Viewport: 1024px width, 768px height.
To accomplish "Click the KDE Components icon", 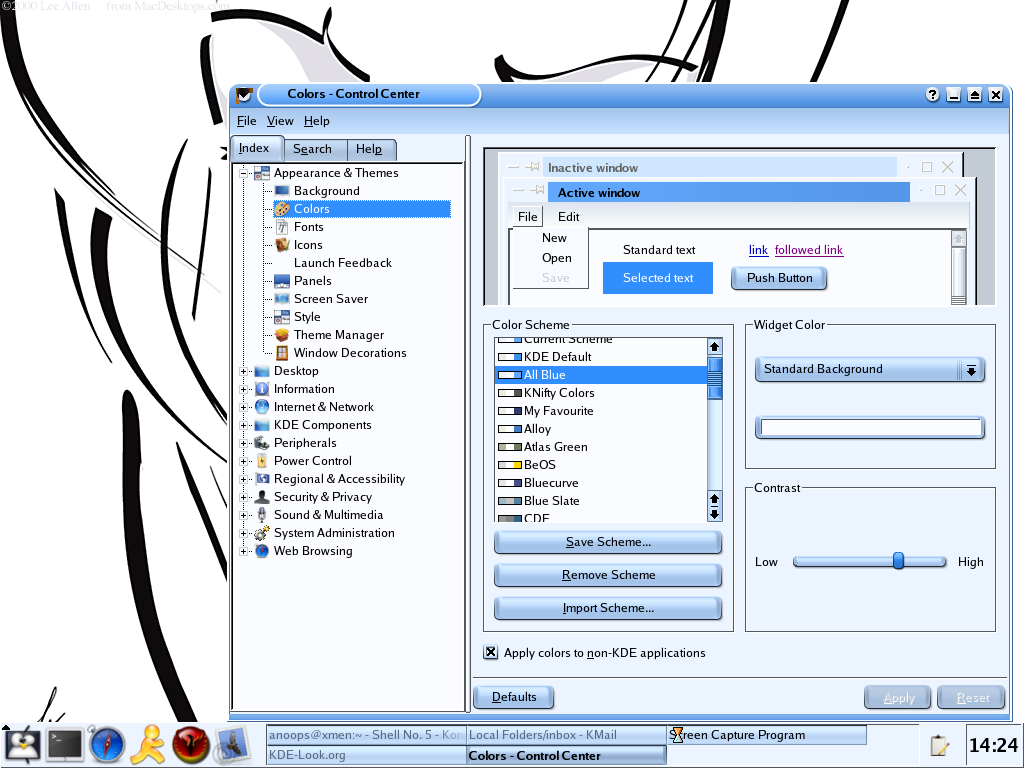I will (x=262, y=425).
